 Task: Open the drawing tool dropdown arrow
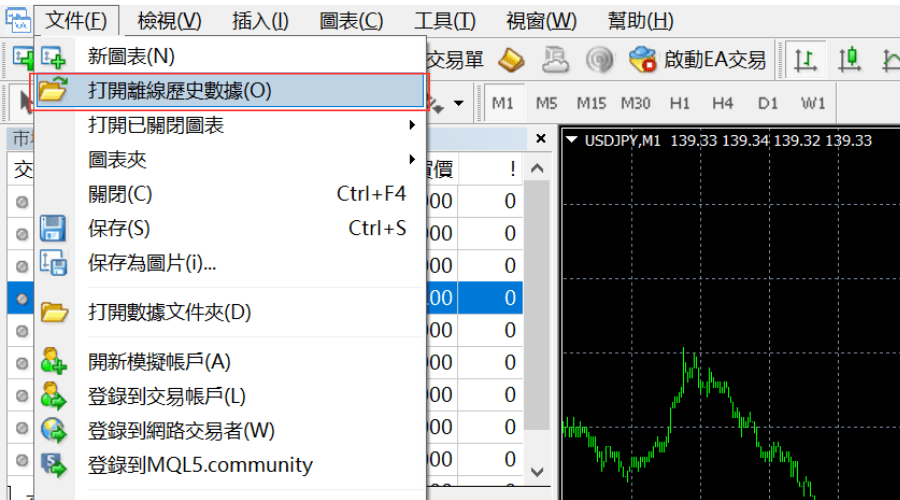click(459, 104)
